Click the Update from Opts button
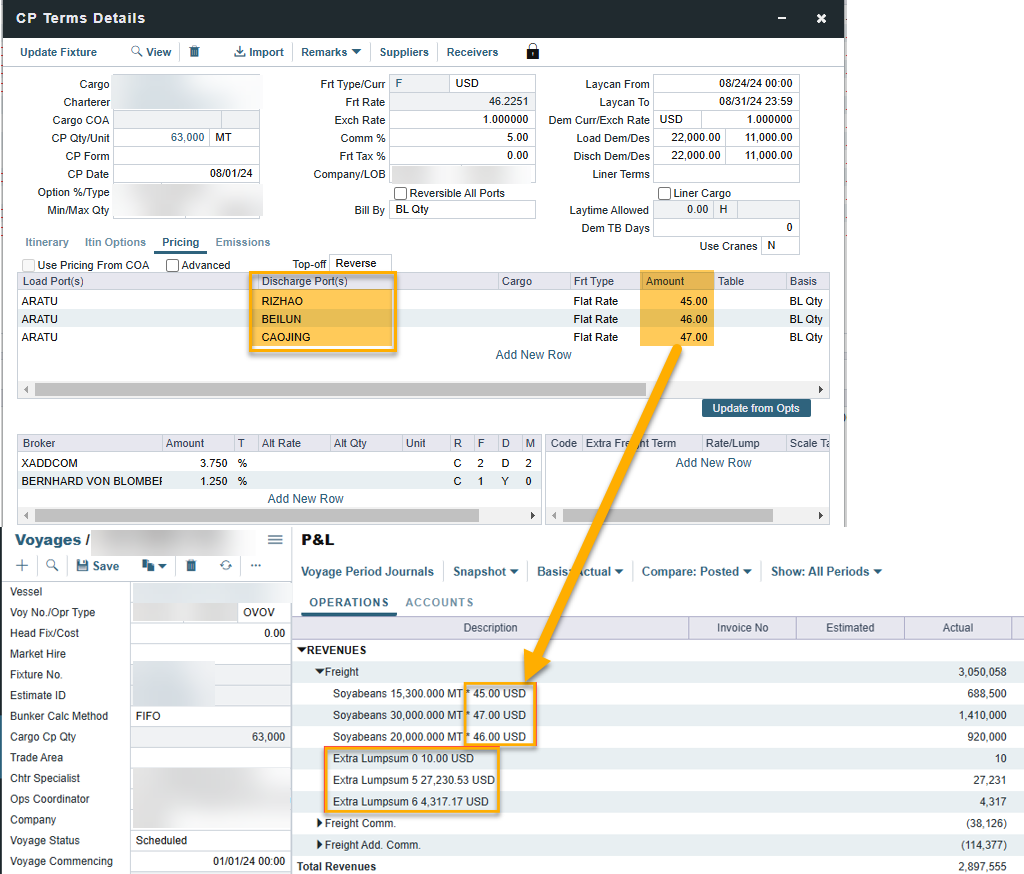 coord(756,408)
